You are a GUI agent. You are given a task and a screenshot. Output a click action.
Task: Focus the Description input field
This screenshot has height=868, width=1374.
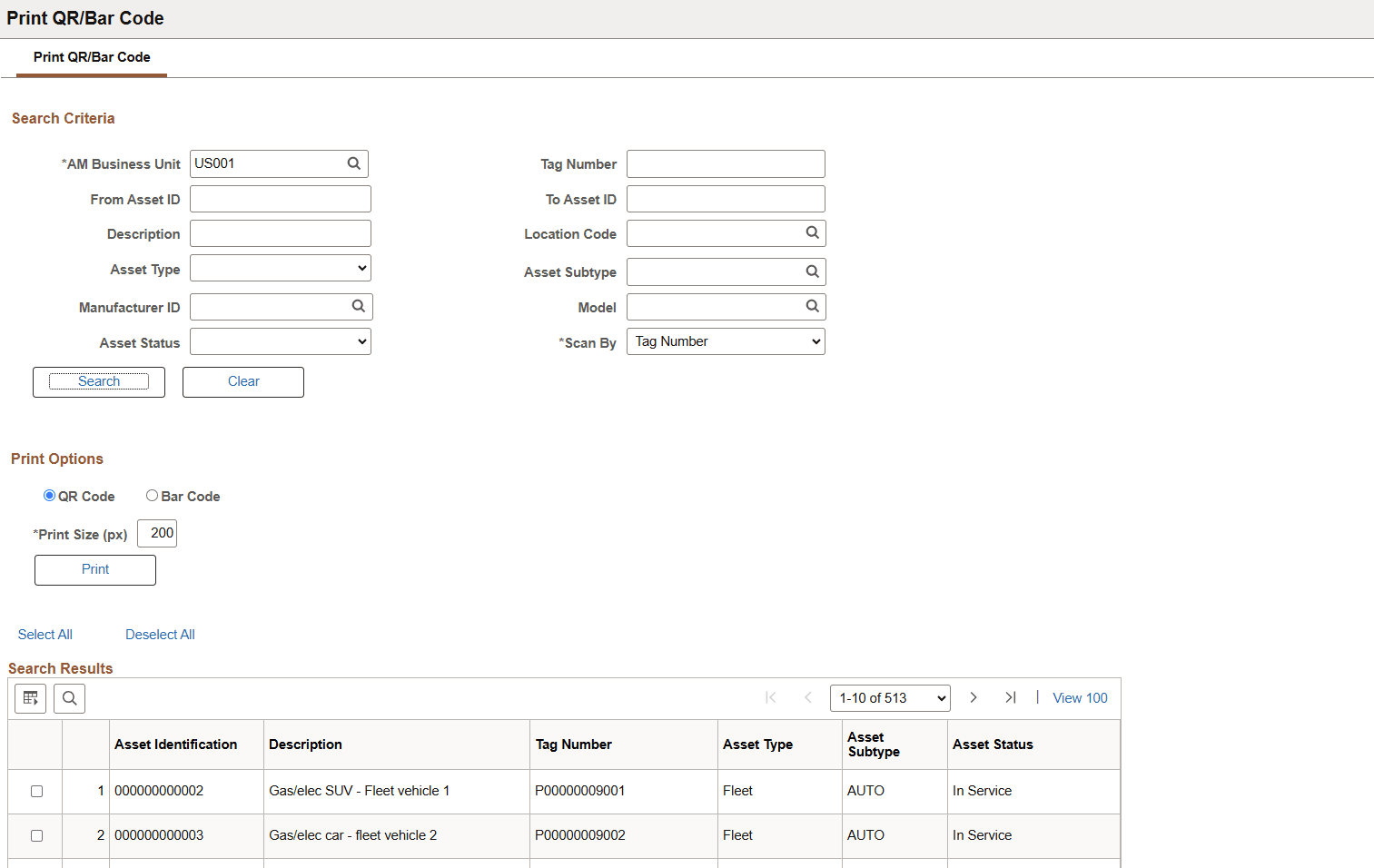(281, 233)
